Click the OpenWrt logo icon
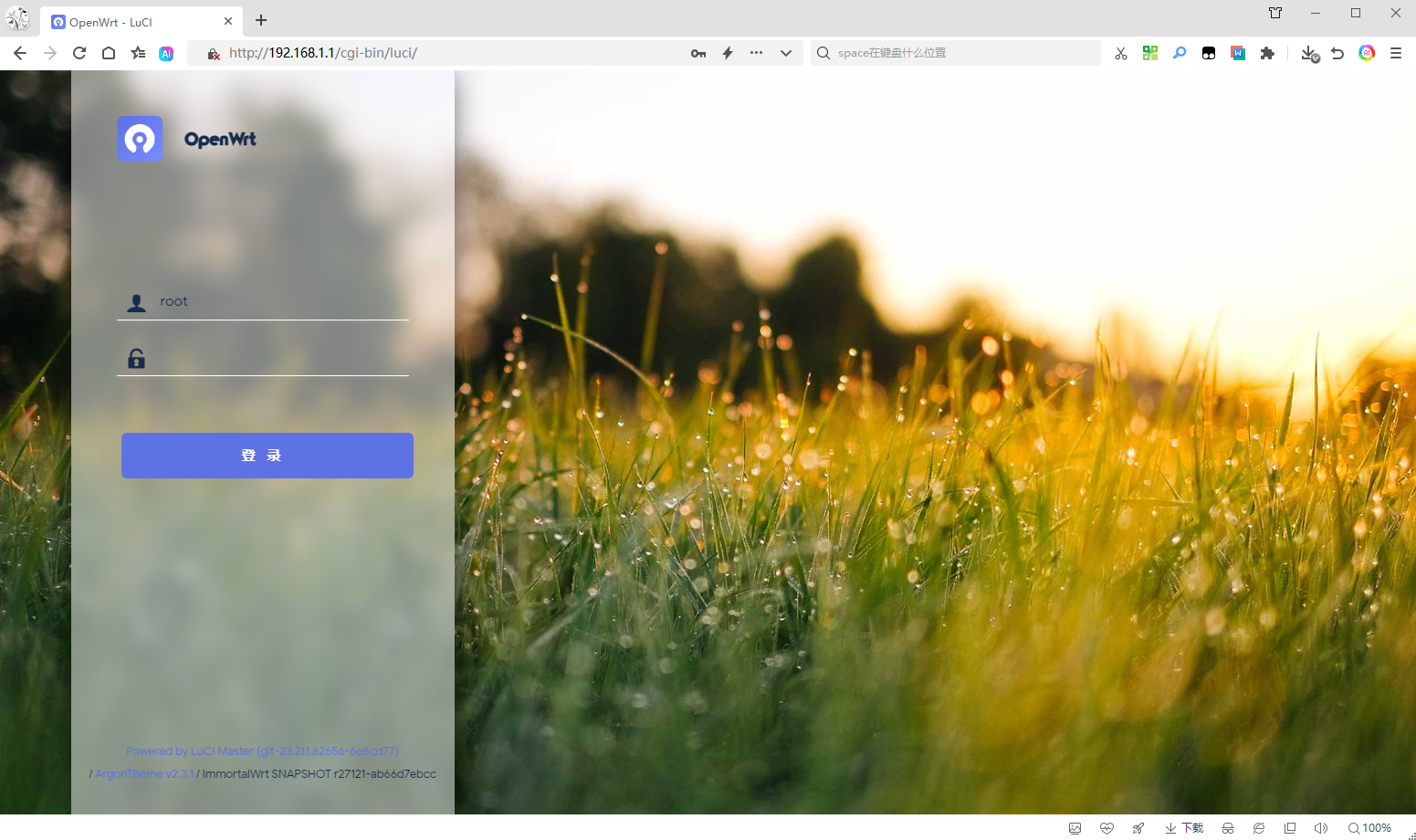The height and width of the screenshot is (840, 1416). (x=140, y=139)
